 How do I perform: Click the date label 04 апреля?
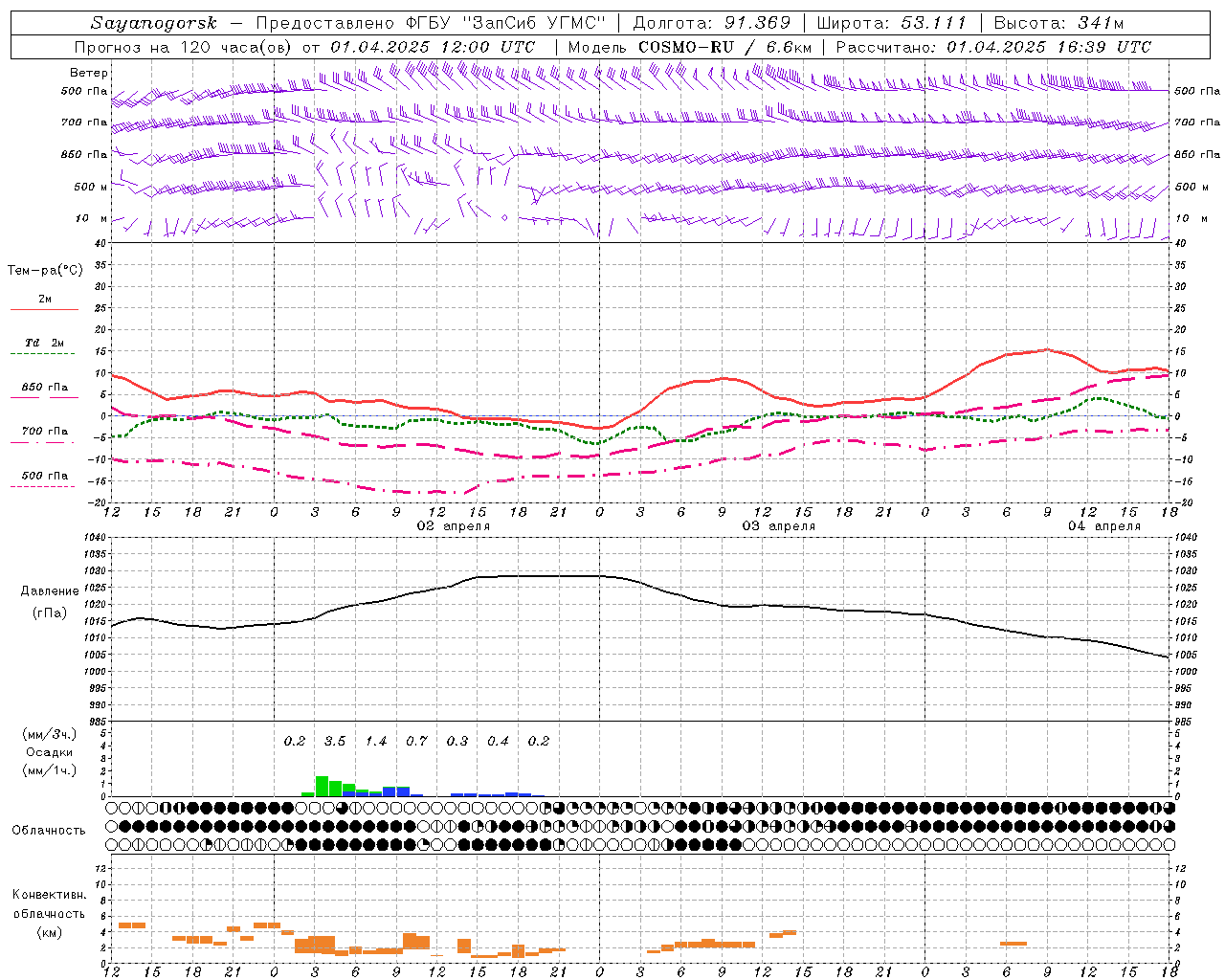[1104, 526]
